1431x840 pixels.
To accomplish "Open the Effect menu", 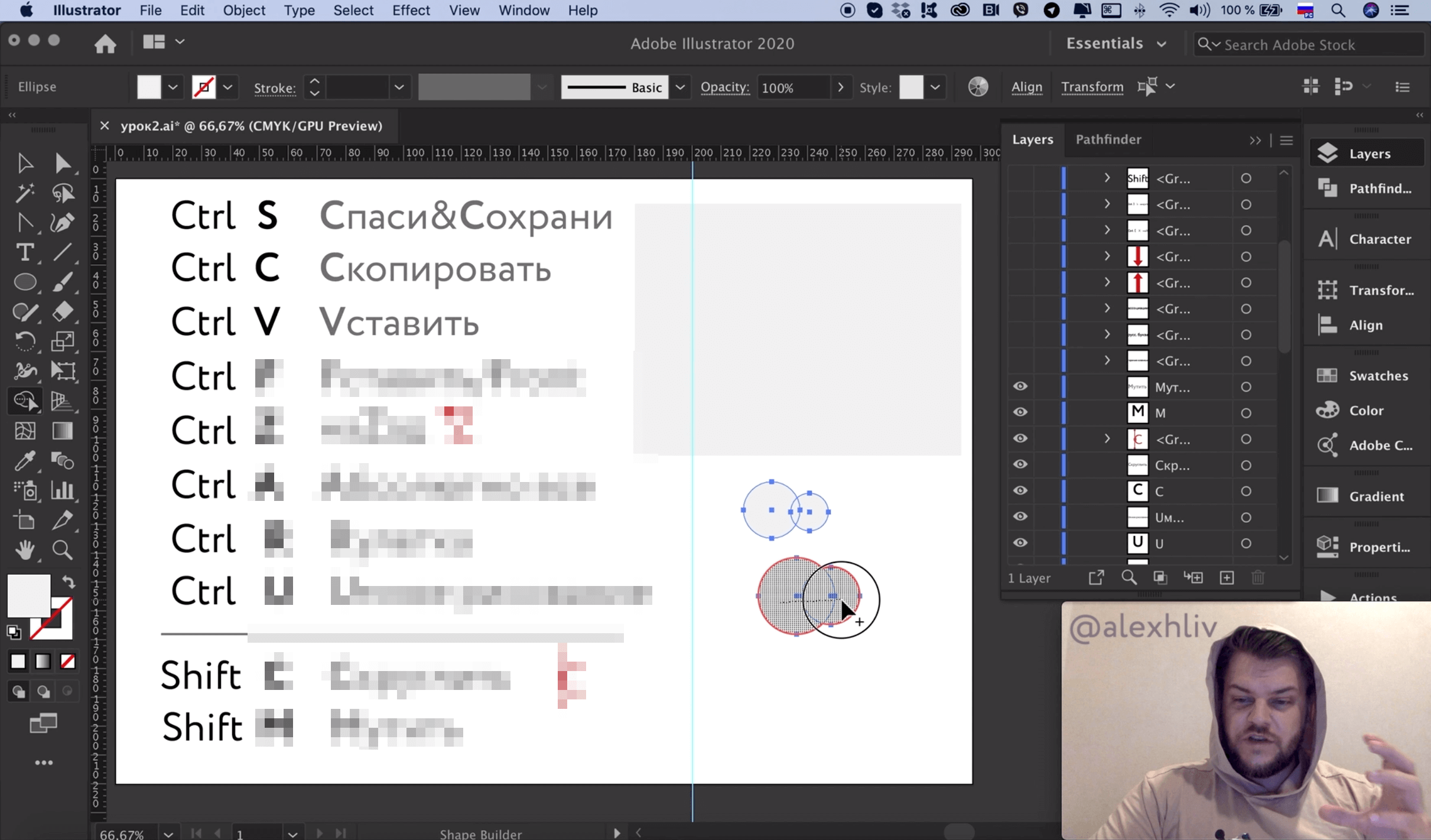I will click(x=411, y=11).
